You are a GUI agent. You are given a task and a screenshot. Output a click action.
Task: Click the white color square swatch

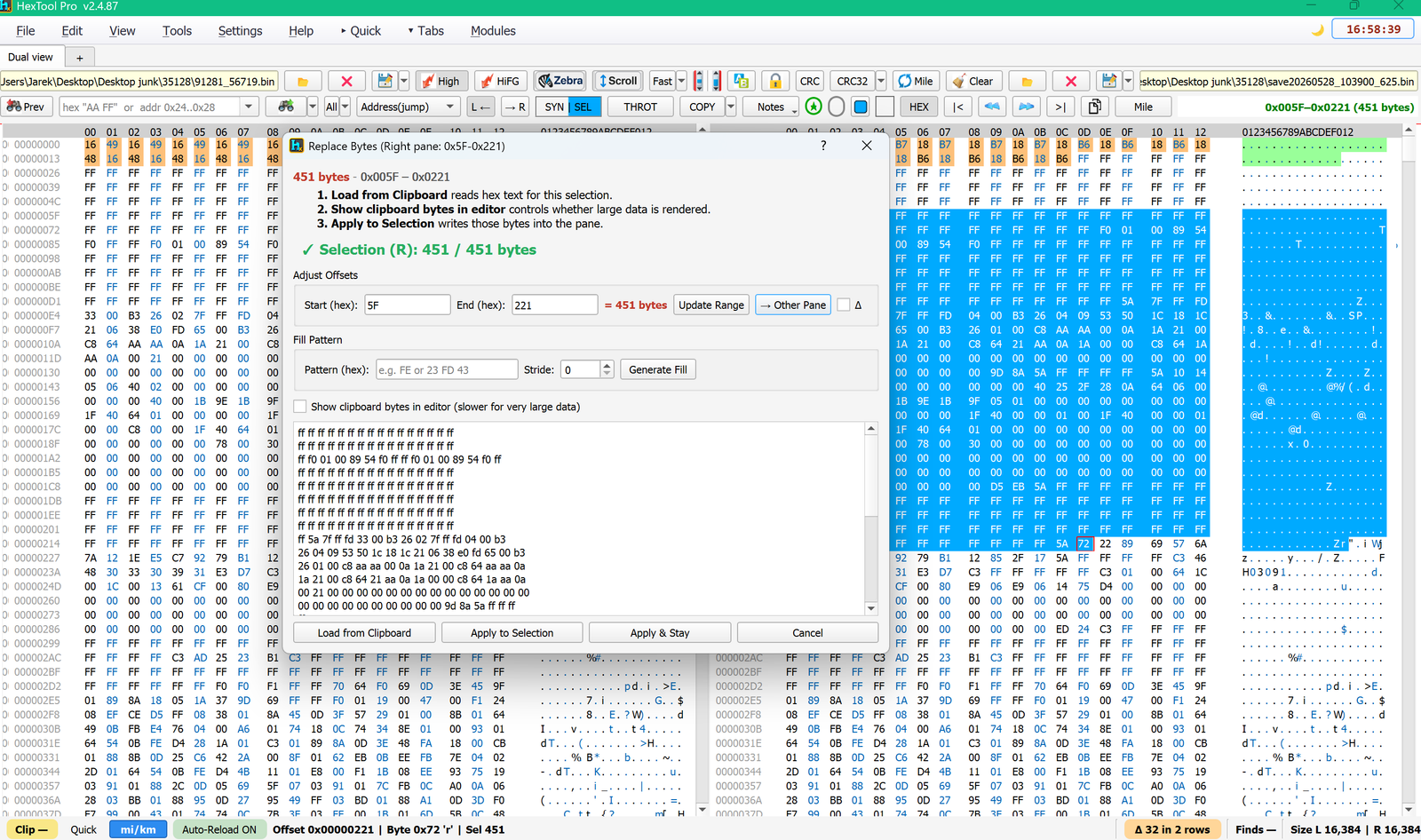coord(885,107)
